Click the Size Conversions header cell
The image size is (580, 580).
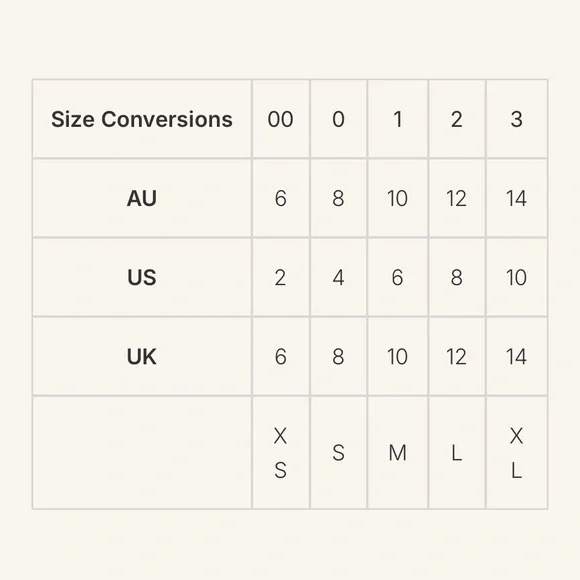point(142,119)
